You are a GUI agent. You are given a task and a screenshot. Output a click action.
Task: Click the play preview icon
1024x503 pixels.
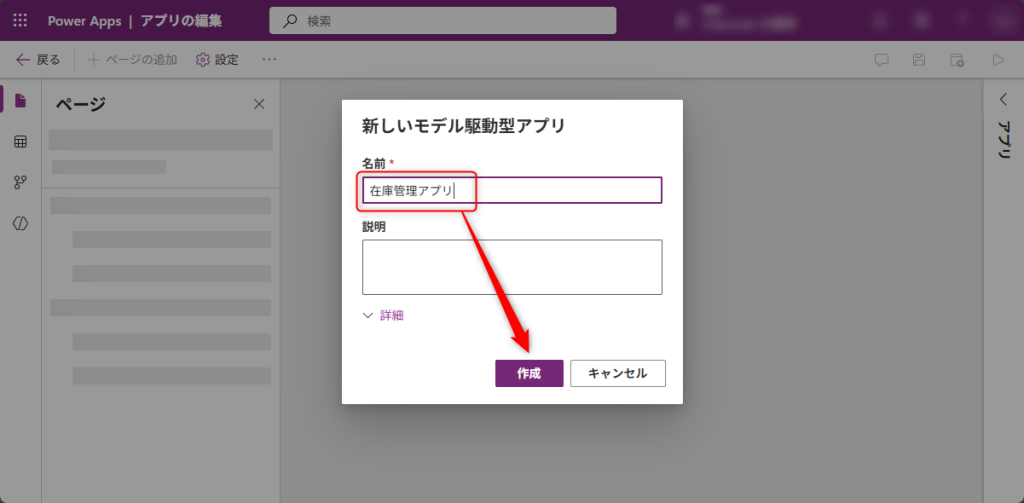click(x=998, y=60)
